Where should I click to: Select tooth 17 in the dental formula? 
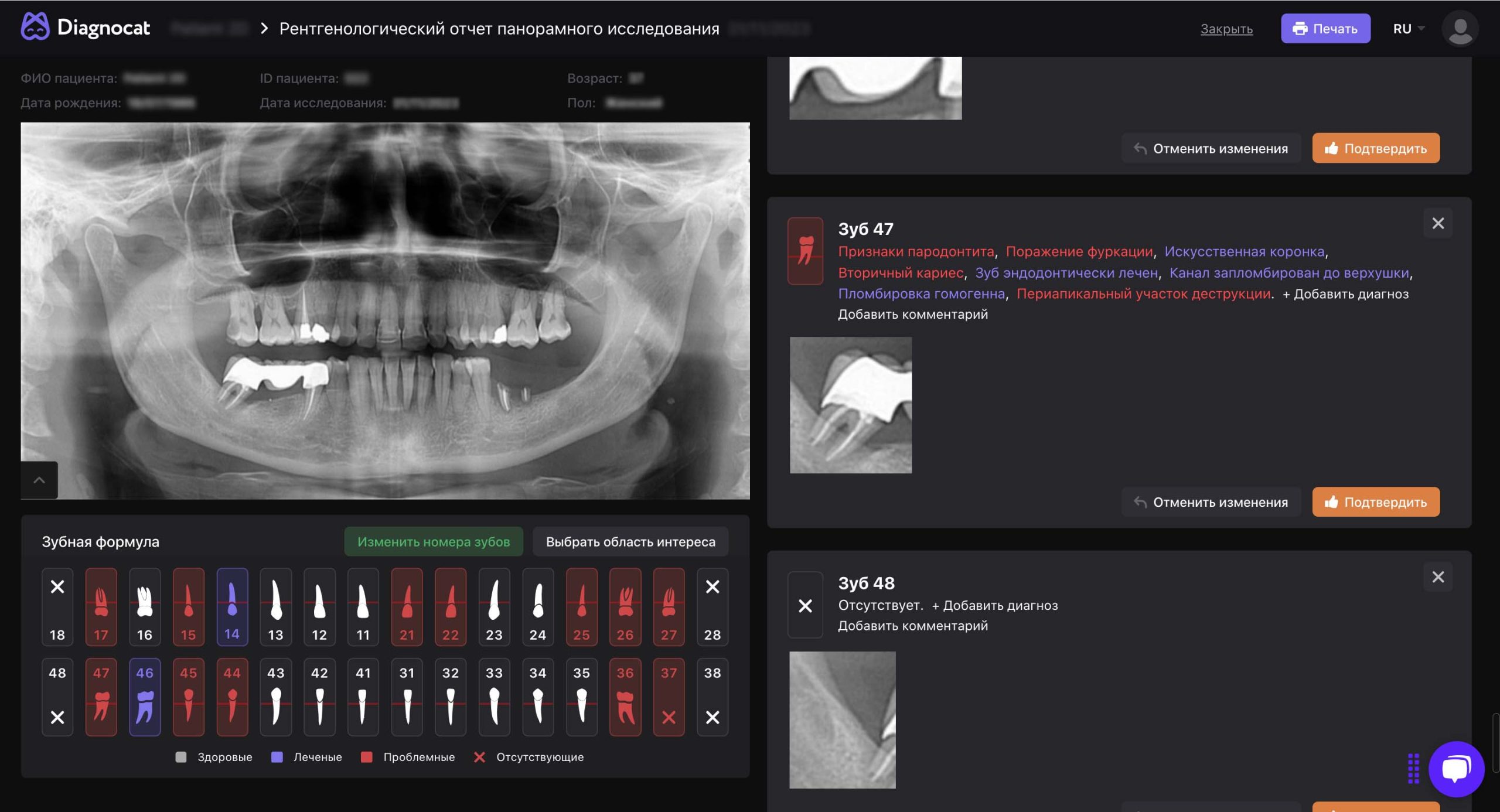pyautogui.click(x=101, y=606)
